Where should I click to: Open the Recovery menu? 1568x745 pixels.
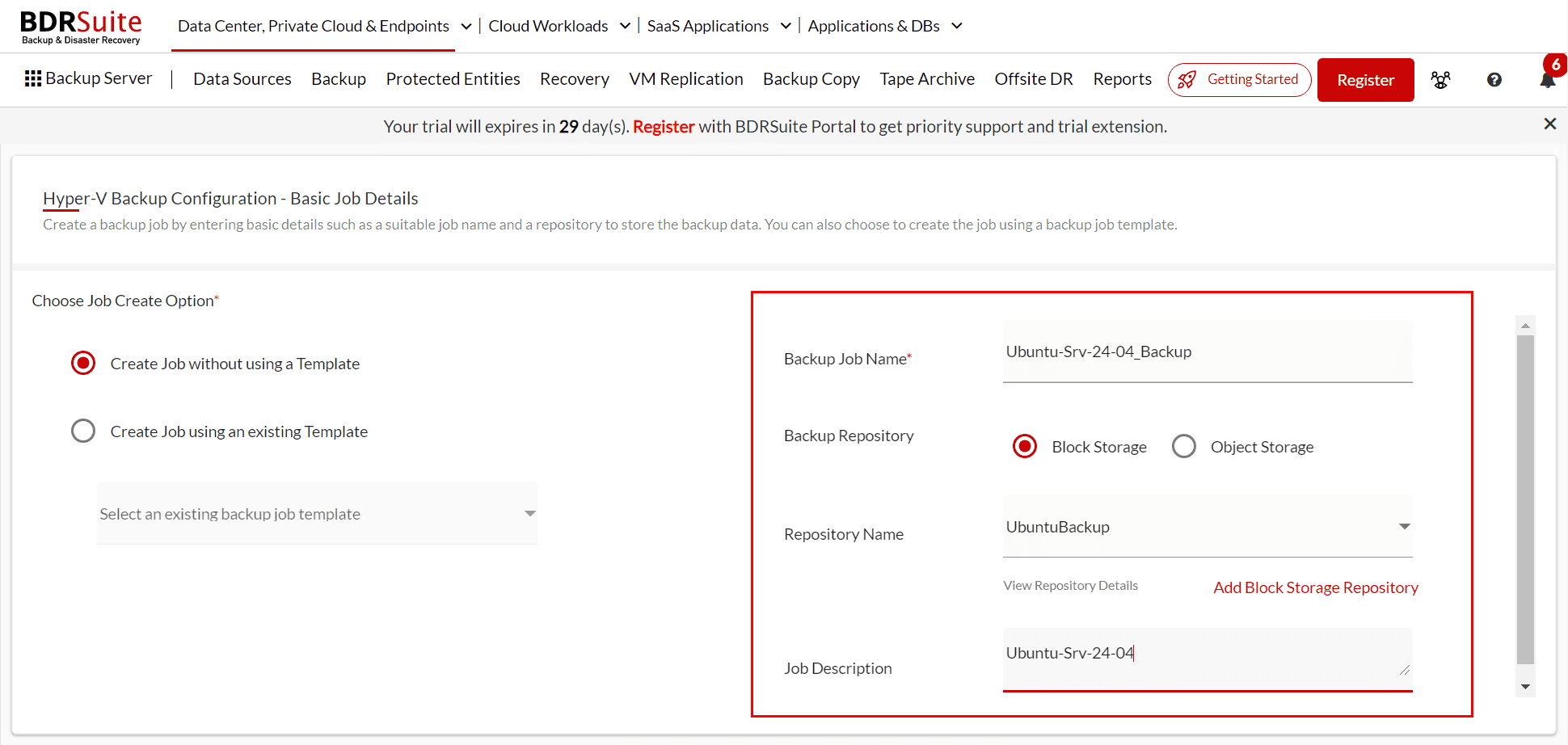pyautogui.click(x=575, y=78)
